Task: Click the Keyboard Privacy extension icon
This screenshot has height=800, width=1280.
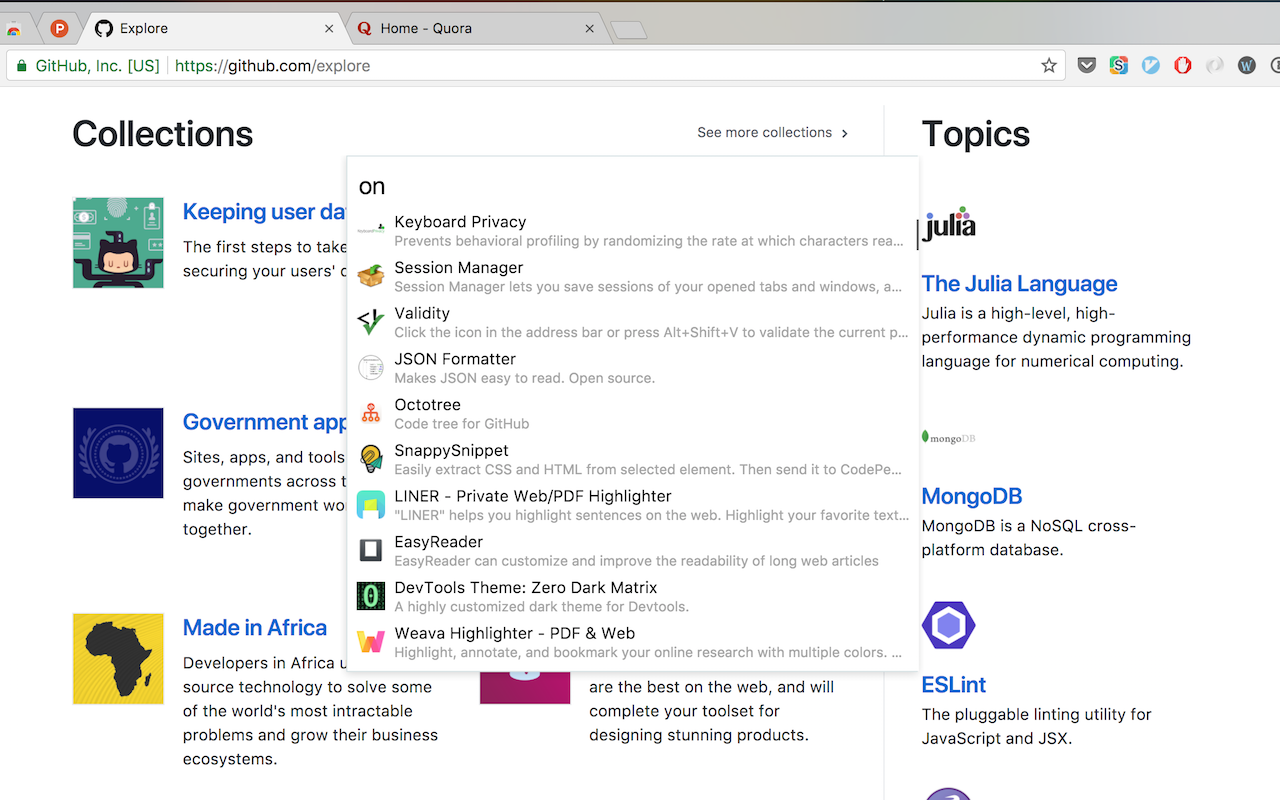Action: tap(371, 230)
